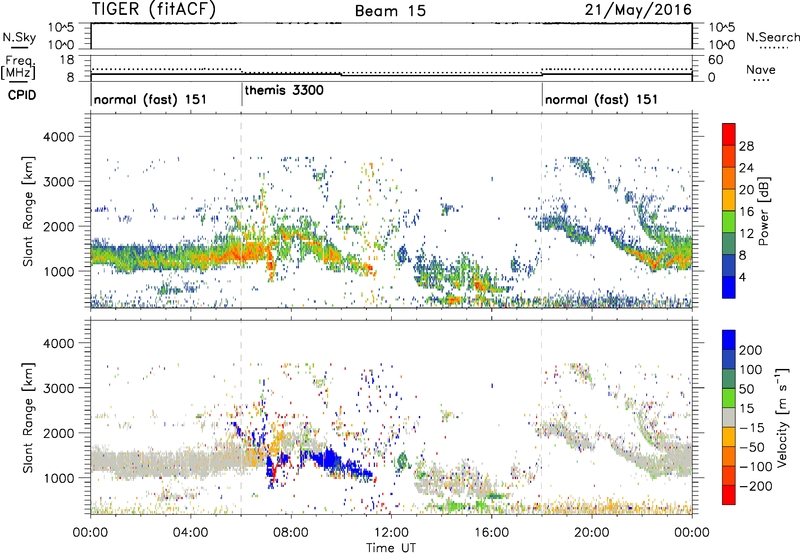Click the 18 tick on frequency axis
This screenshot has width=800, height=554.
point(67,60)
